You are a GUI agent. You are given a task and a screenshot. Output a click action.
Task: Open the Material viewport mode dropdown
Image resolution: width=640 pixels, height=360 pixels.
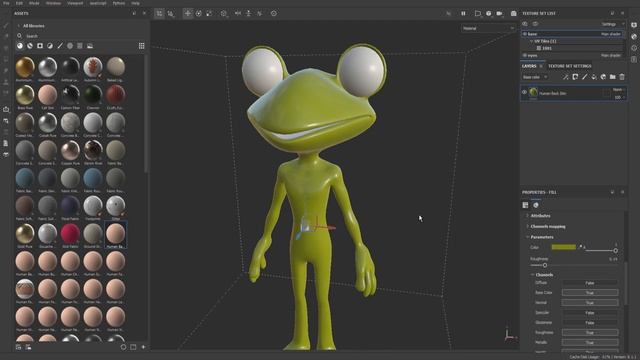488,28
